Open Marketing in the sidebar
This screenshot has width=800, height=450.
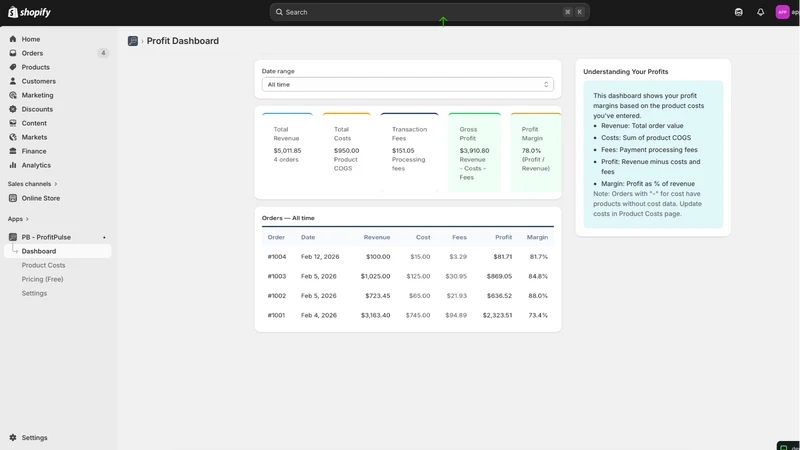37,95
